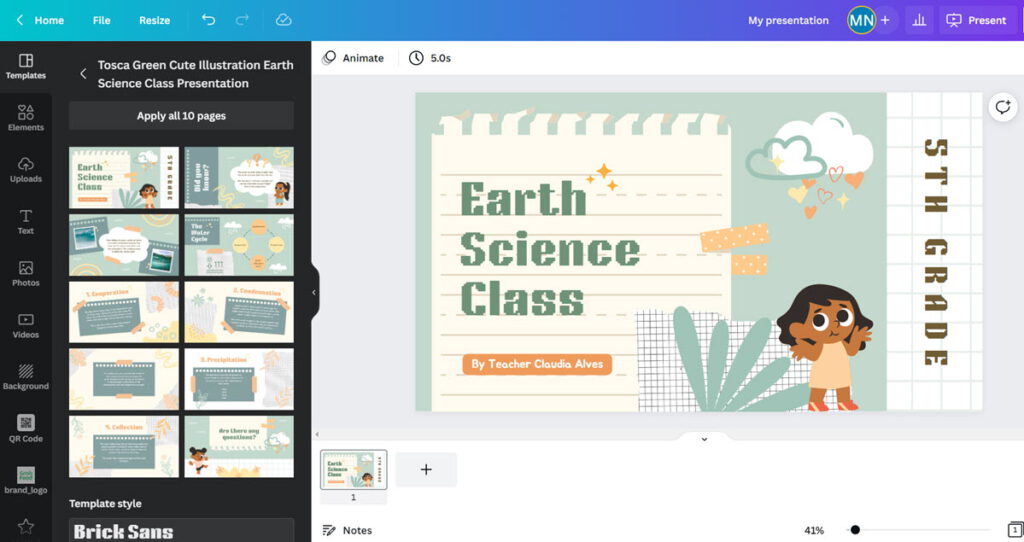The image size is (1024, 542).
Task: Click Apply all 10 pages button
Action: pos(181,116)
